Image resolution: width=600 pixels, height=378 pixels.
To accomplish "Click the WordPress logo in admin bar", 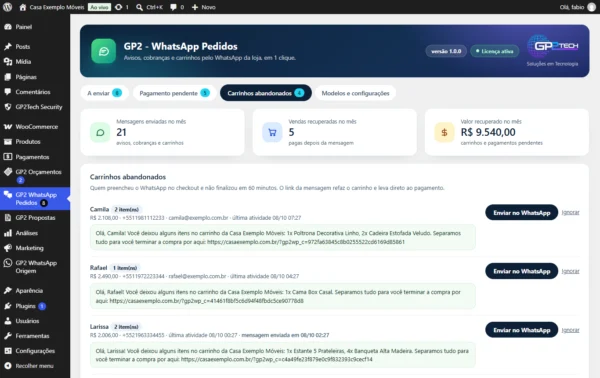I will 8,7.
